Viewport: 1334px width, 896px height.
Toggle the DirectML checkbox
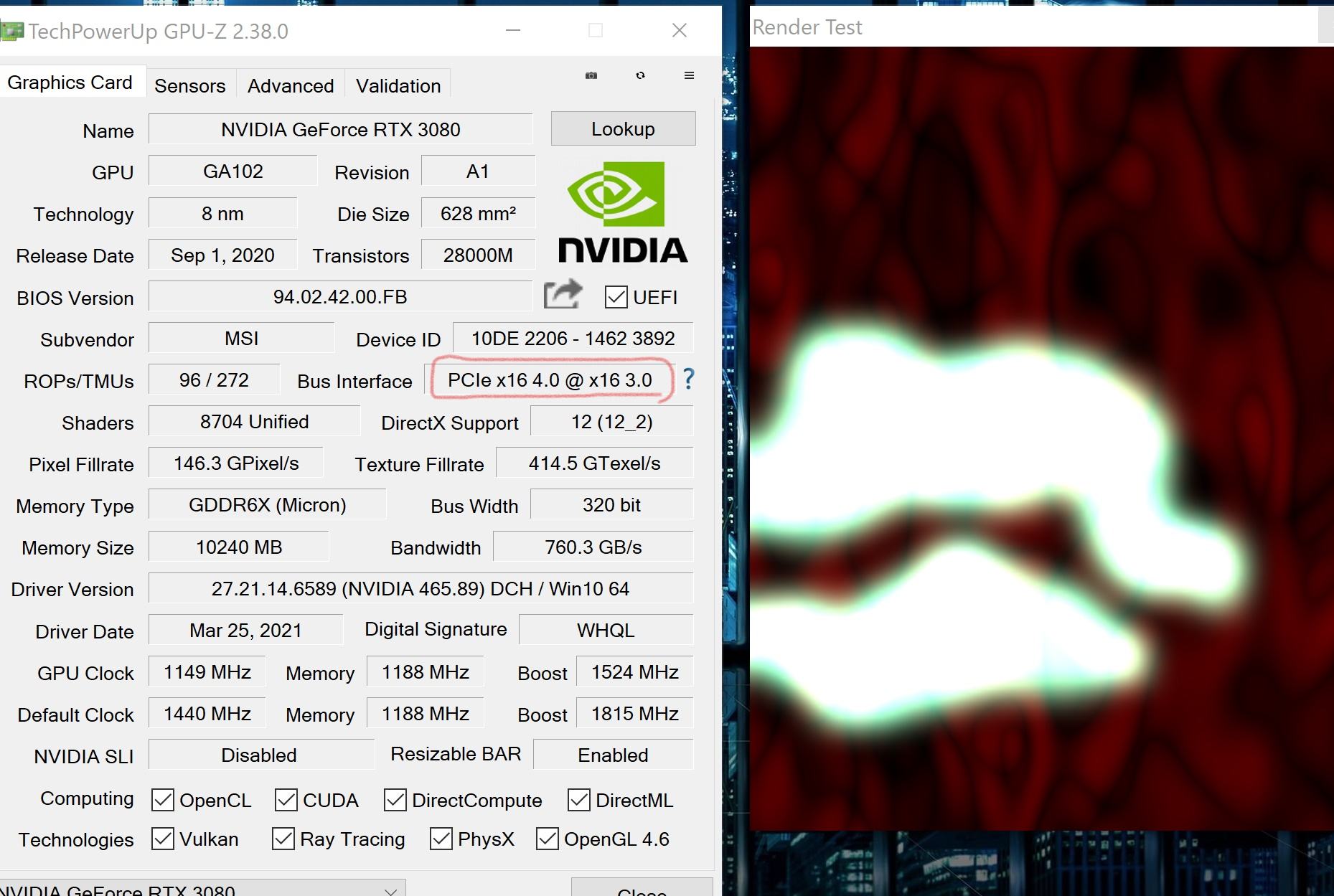coord(579,800)
